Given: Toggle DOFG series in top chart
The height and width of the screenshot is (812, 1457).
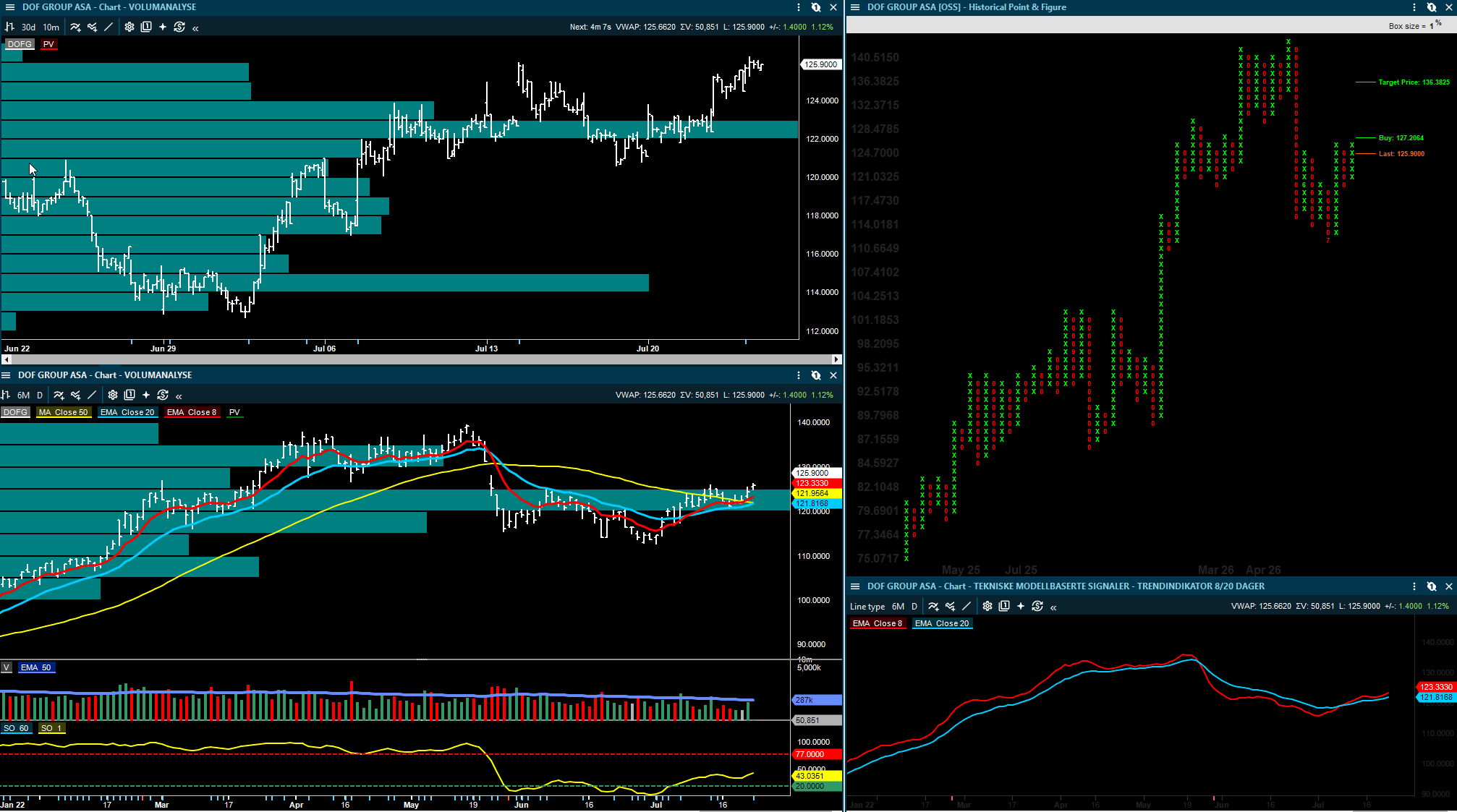Looking at the screenshot, I should 20,44.
